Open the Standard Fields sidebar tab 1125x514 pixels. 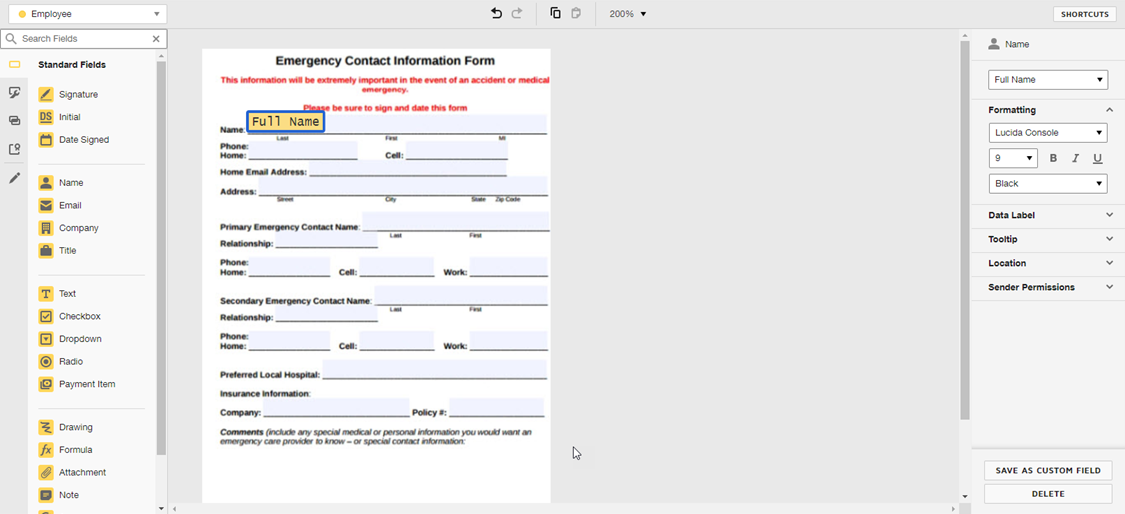point(14,65)
